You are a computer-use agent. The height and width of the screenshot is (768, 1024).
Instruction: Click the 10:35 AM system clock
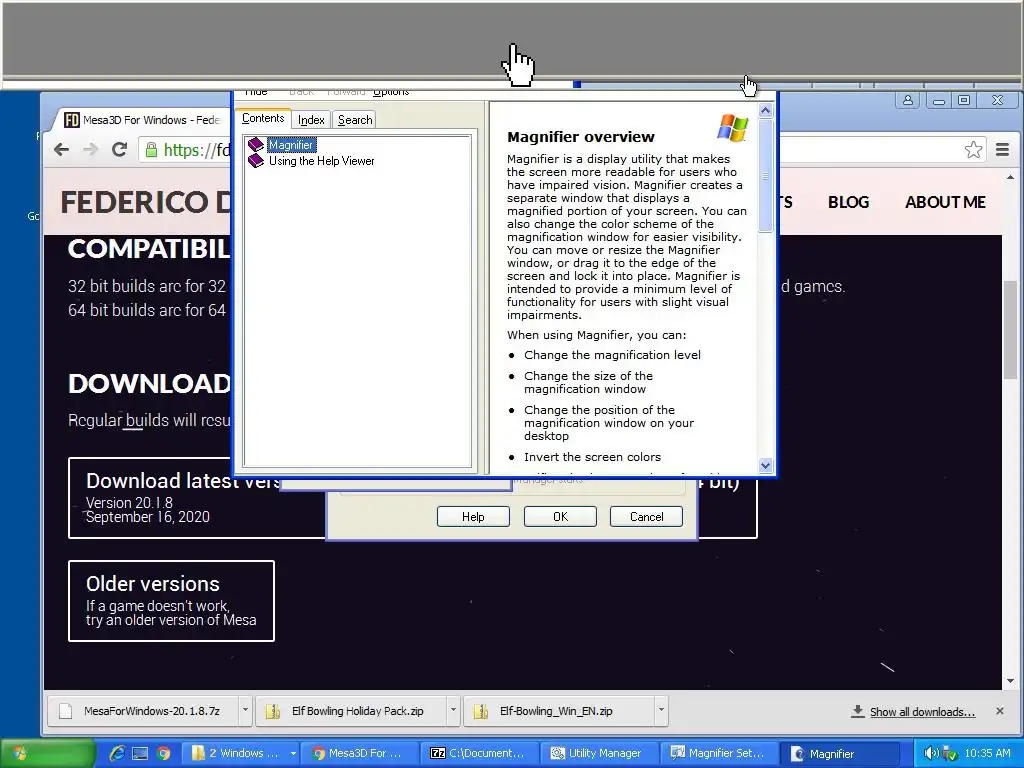pyautogui.click(x=987, y=753)
